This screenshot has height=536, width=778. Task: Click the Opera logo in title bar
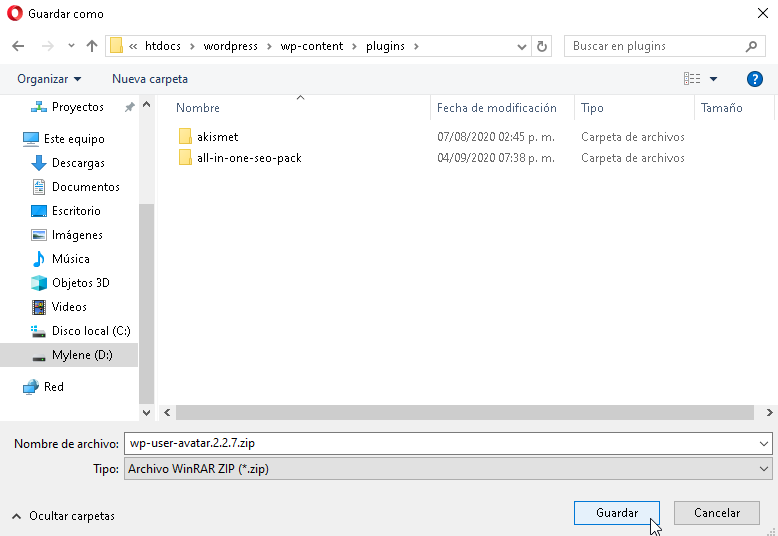[14, 13]
